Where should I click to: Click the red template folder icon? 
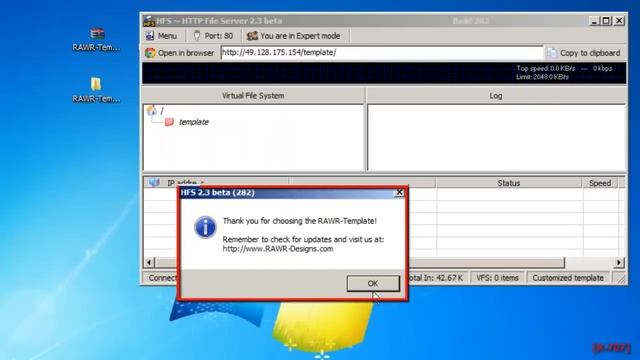click(169, 122)
